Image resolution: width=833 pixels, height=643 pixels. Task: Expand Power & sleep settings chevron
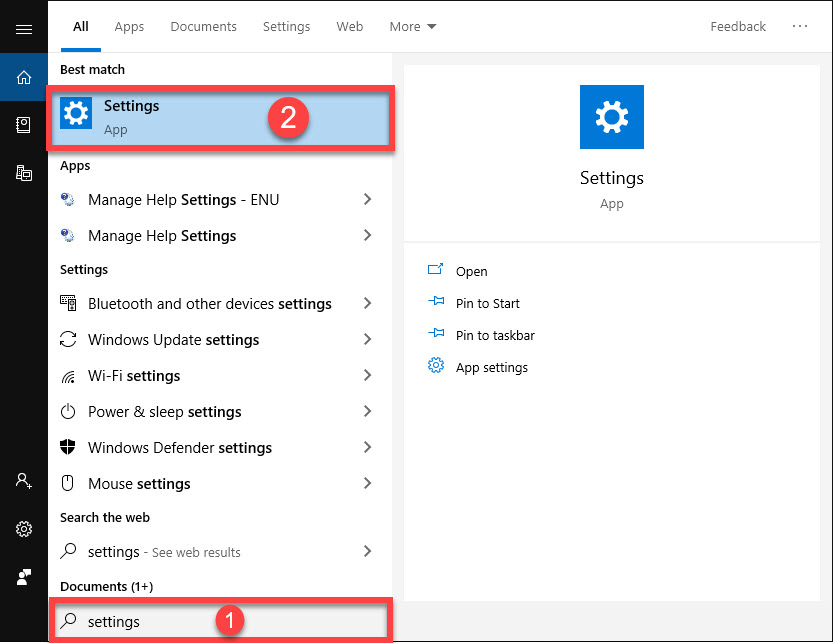coord(367,411)
